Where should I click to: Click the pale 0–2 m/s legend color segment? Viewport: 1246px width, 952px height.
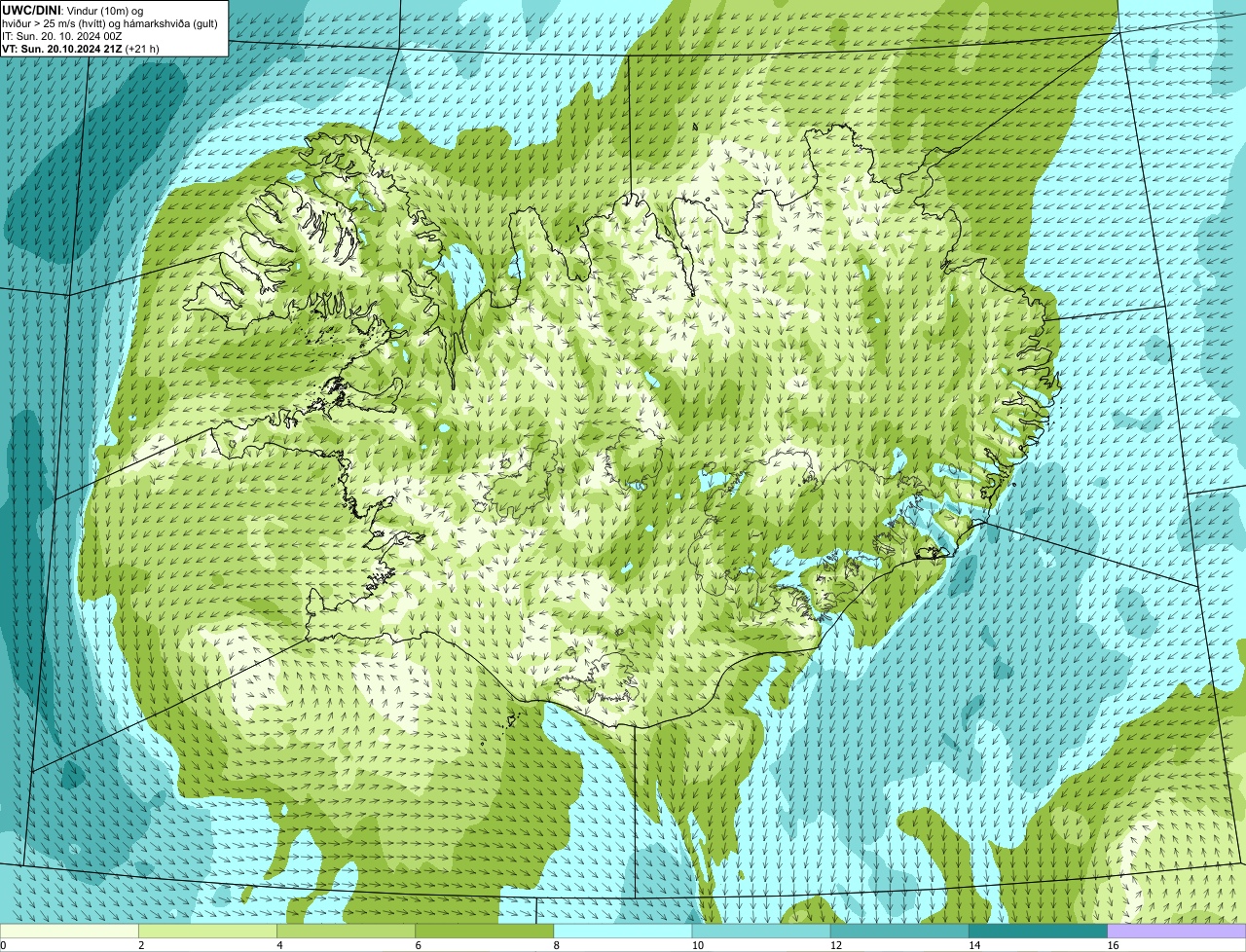pyautogui.click(x=69, y=931)
